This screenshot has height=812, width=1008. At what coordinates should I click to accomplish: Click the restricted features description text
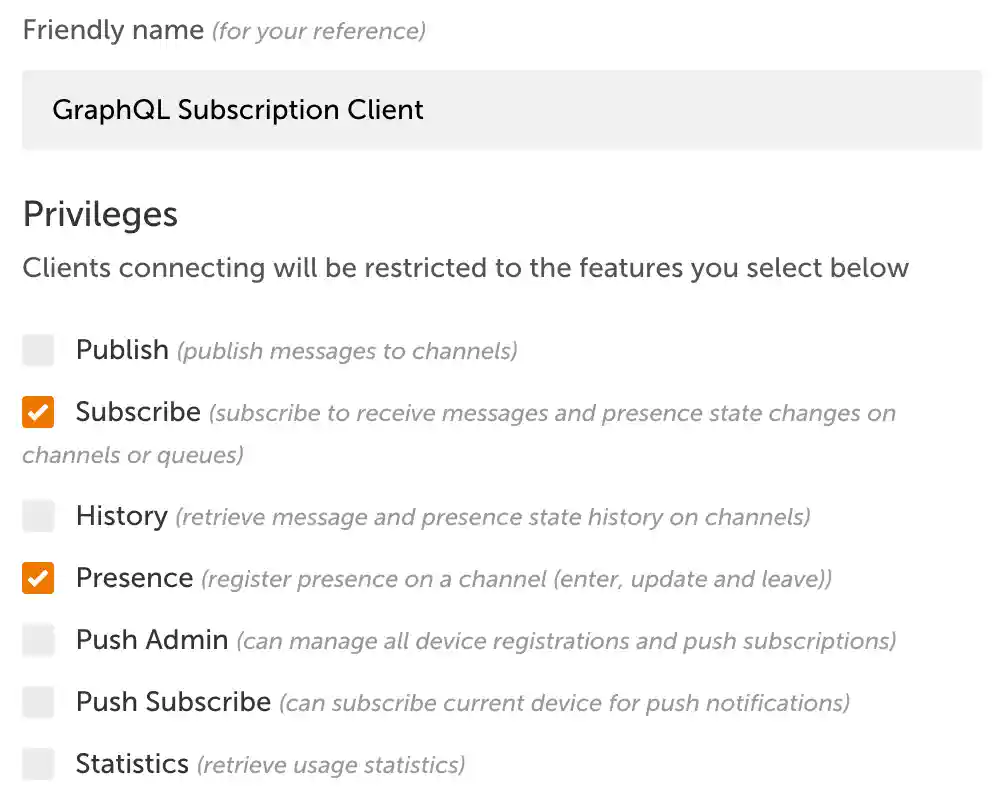pyautogui.click(x=465, y=268)
